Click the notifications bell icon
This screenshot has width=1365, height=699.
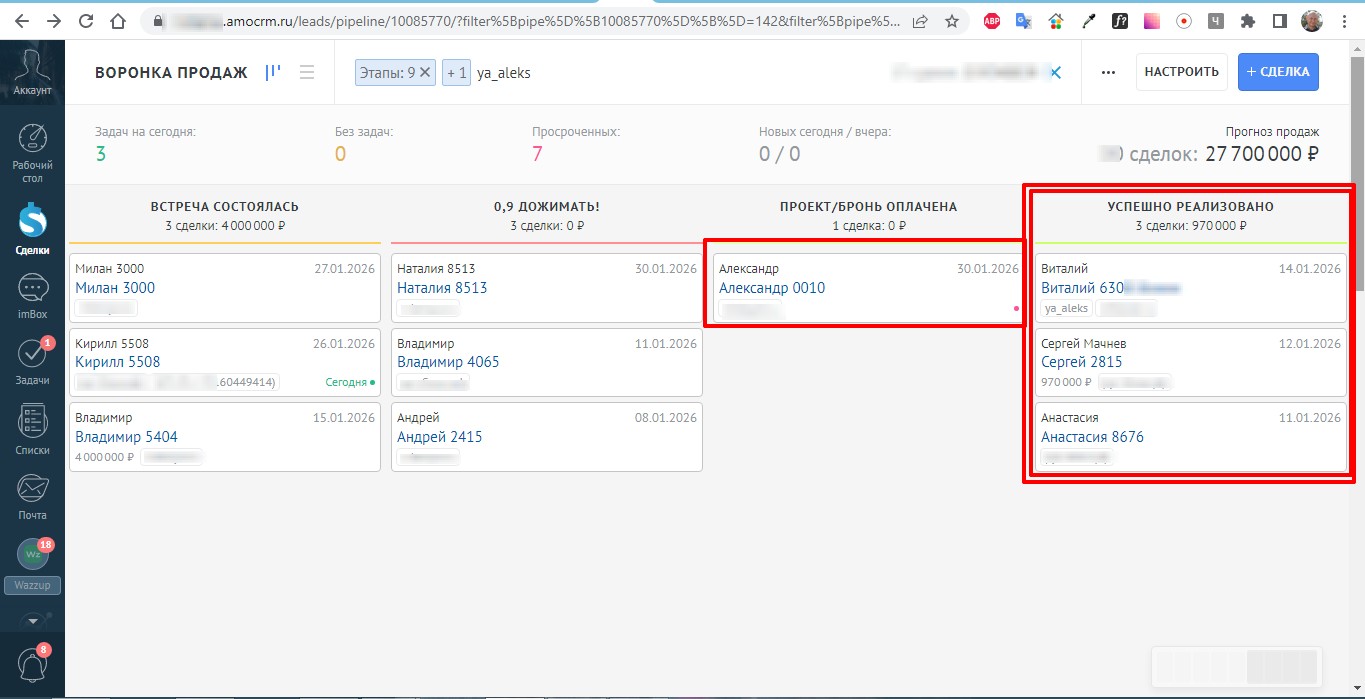pyautogui.click(x=32, y=664)
